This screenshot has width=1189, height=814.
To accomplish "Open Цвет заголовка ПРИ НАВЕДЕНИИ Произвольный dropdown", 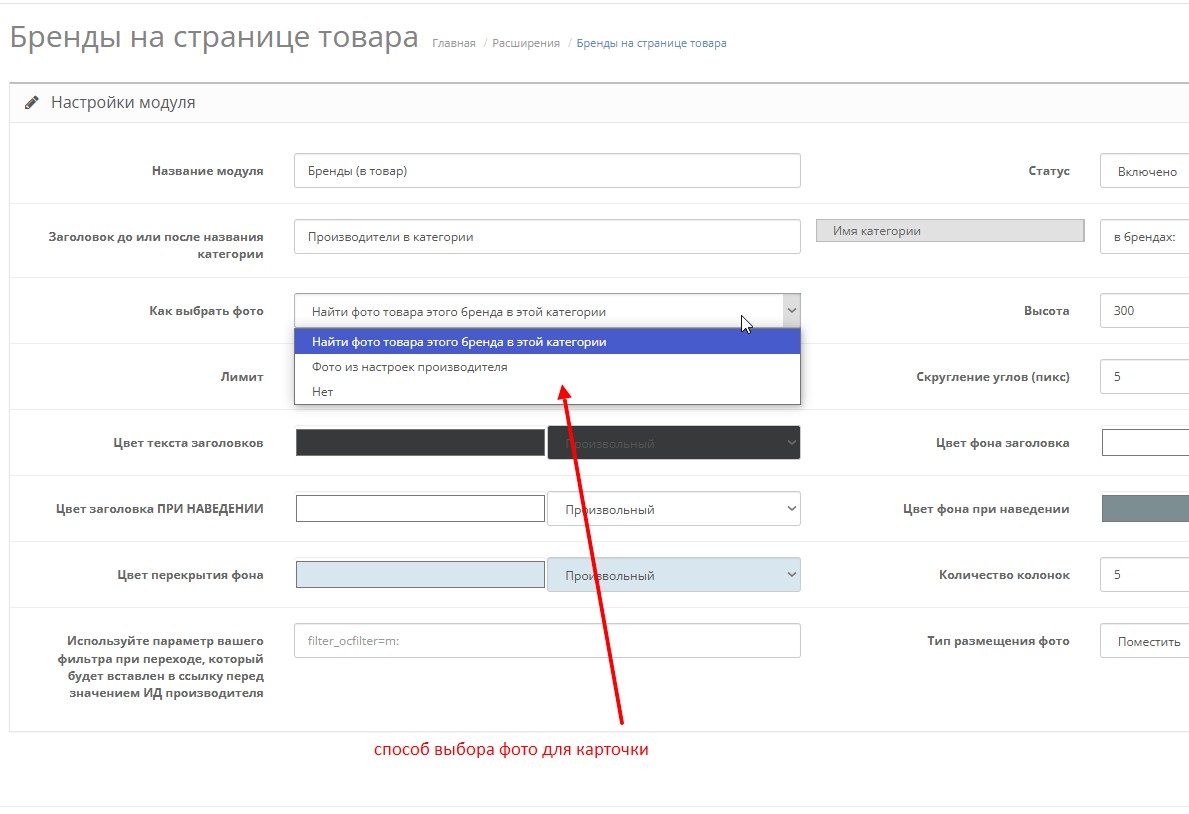I will pyautogui.click(x=673, y=509).
